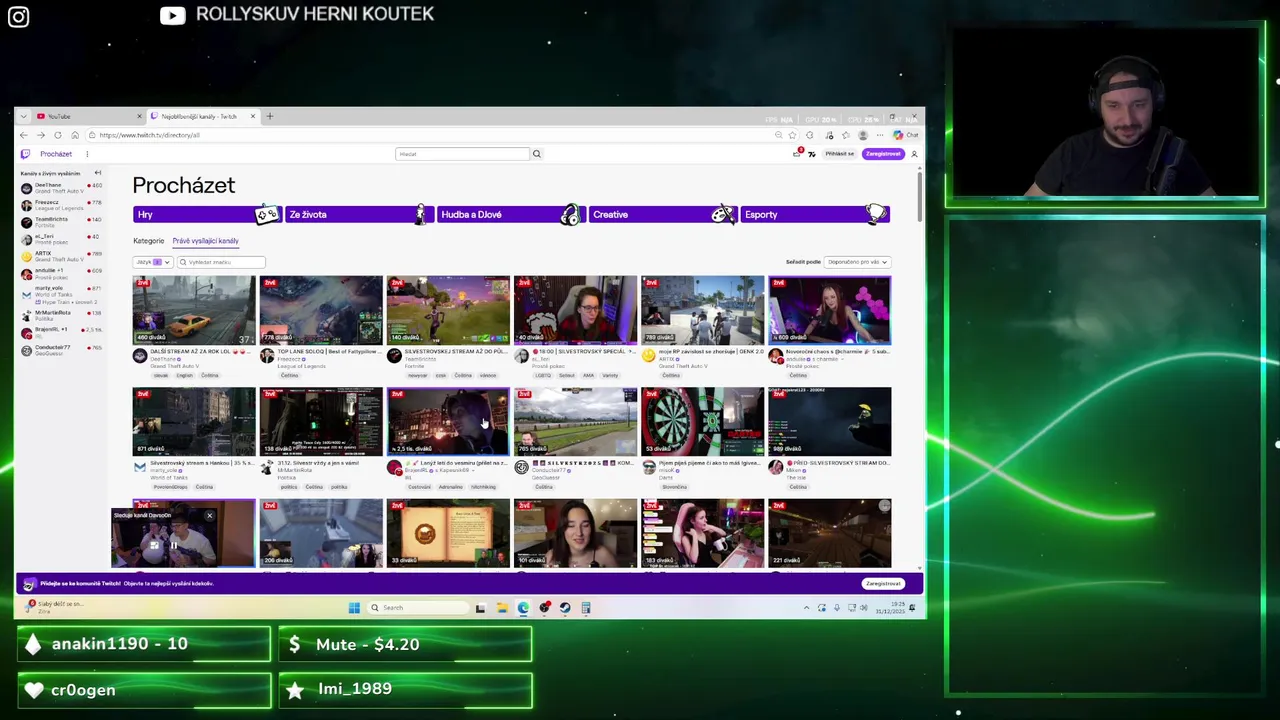
Task: Add this page to favorites star
Action: 793,135
